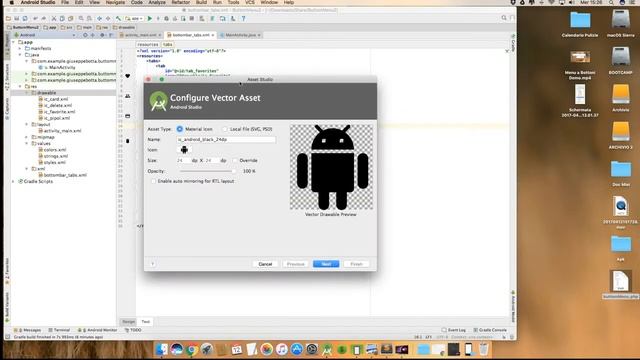Open the File menu
This screenshot has height=360, width=640.
point(65,2)
